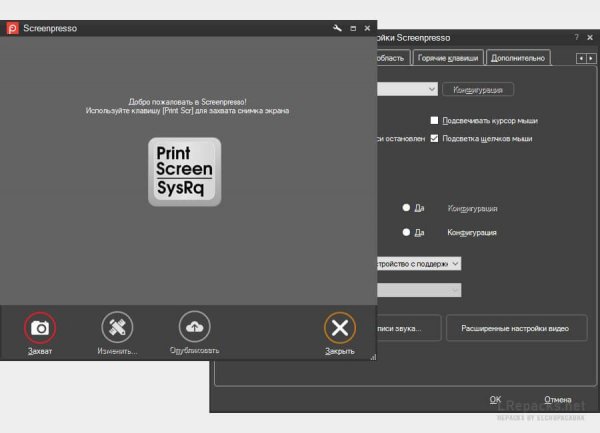Switch to the Дополнительно tab

[518, 58]
